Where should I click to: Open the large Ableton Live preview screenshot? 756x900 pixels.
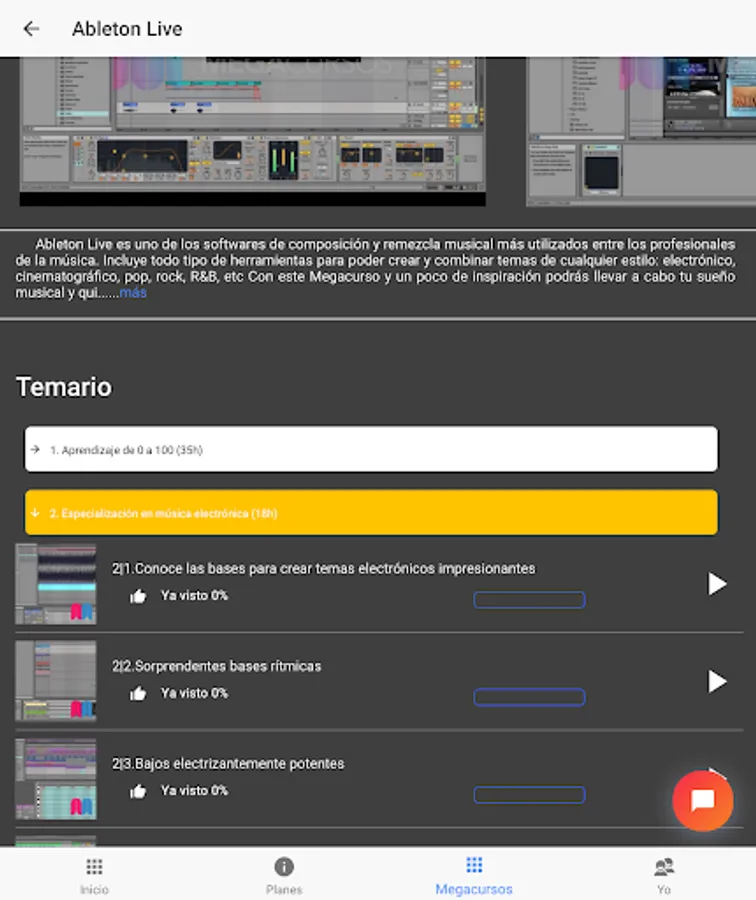click(x=253, y=131)
